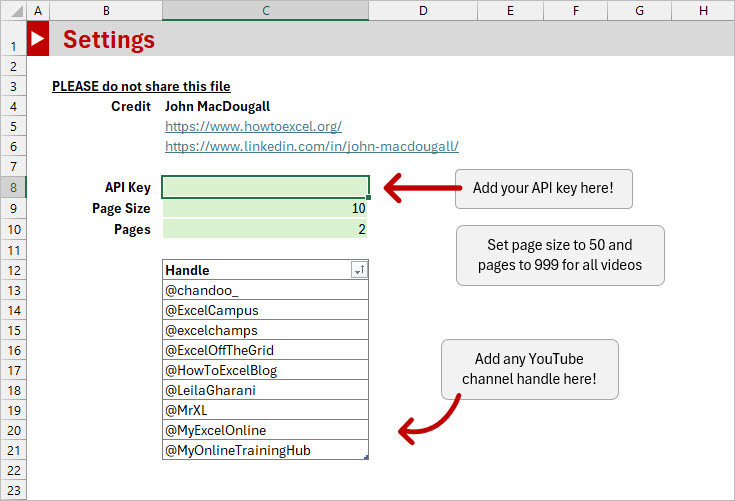Click the red play icon in cell A1
Image resolution: width=735 pixels, height=501 pixels.
coord(38,38)
